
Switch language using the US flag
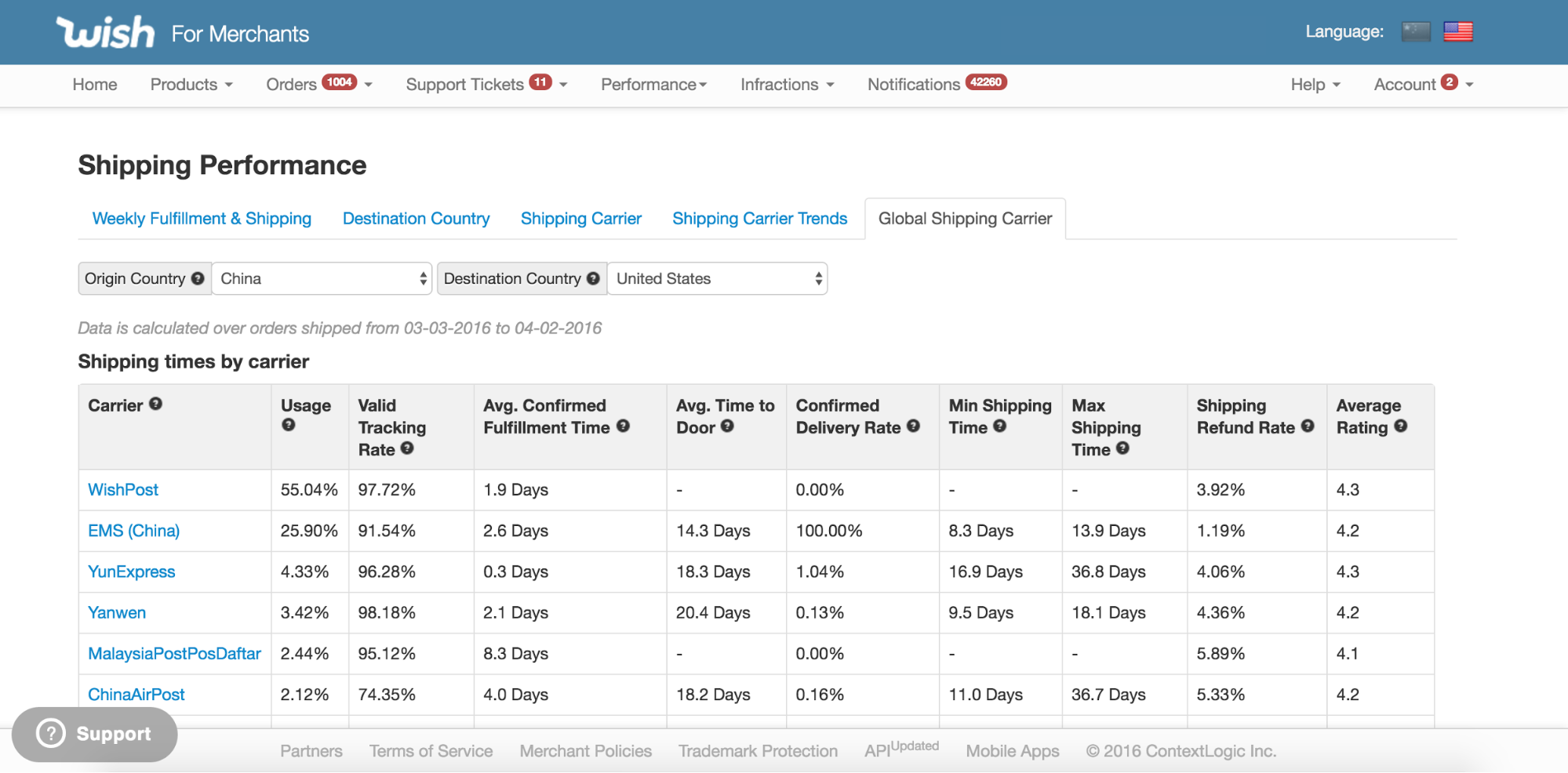pyautogui.click(x=1457, y=31)
